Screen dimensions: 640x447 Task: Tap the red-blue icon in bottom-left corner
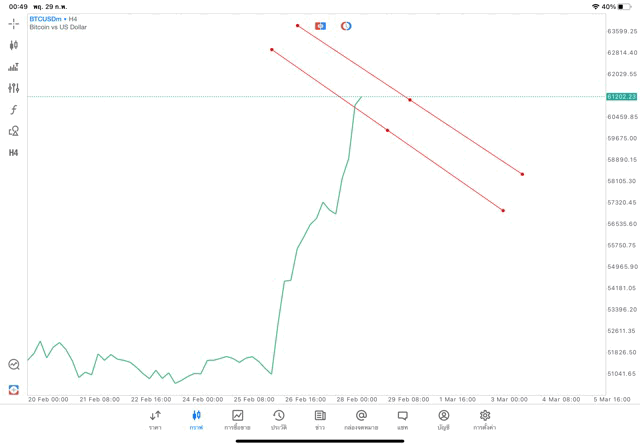coord(13,389)
